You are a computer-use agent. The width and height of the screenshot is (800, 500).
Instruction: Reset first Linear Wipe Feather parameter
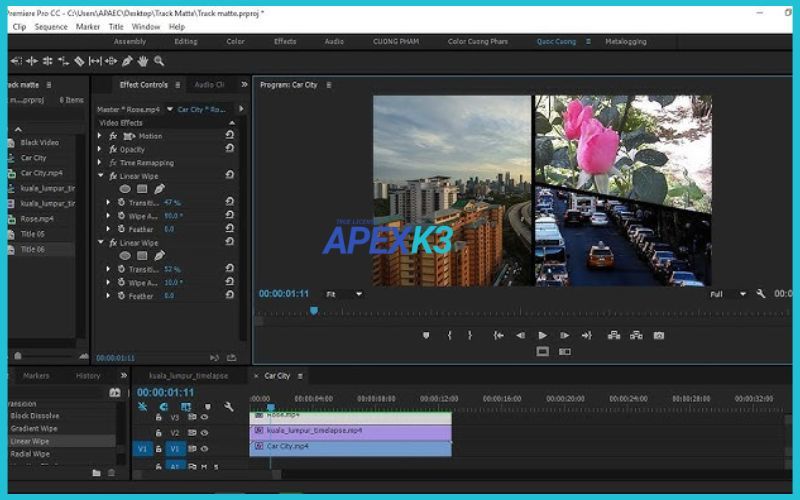pyautogui.click(x=230, y=228)
